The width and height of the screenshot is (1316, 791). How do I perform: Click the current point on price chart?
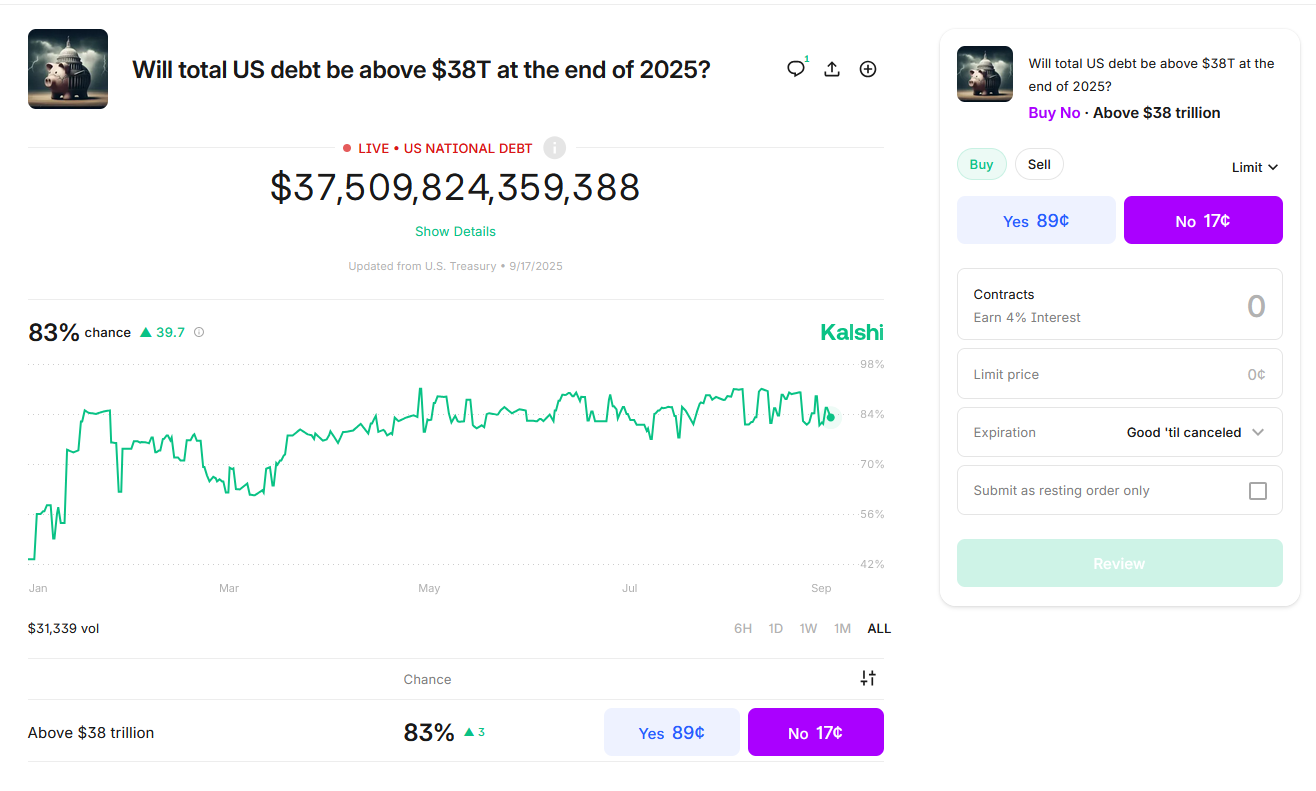point(831,416)
